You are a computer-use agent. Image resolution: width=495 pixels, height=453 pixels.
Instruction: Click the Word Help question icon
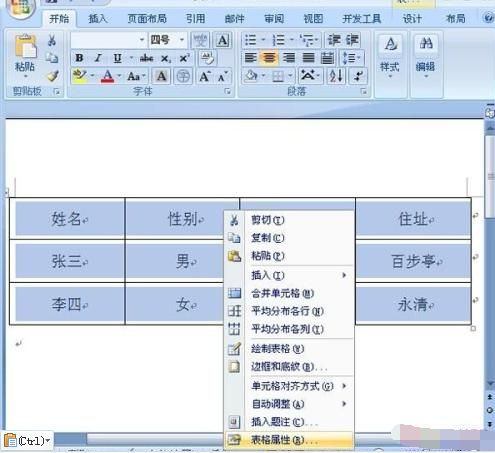488,18
